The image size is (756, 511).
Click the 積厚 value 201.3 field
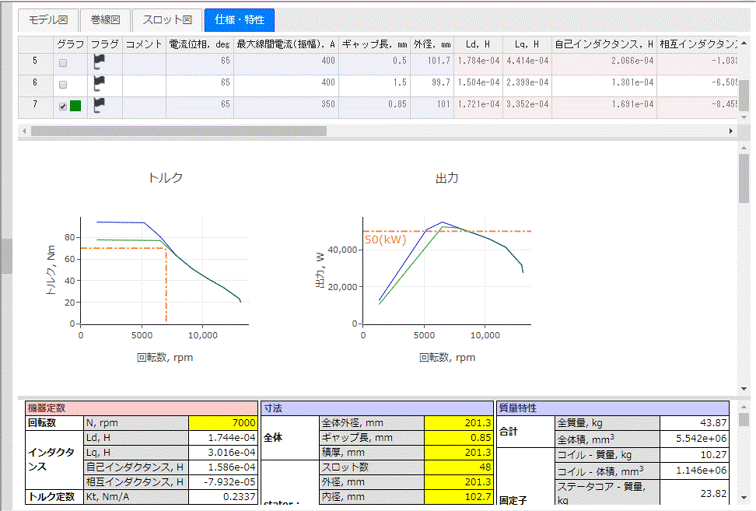pyautogui.click(x=459, y=453)
